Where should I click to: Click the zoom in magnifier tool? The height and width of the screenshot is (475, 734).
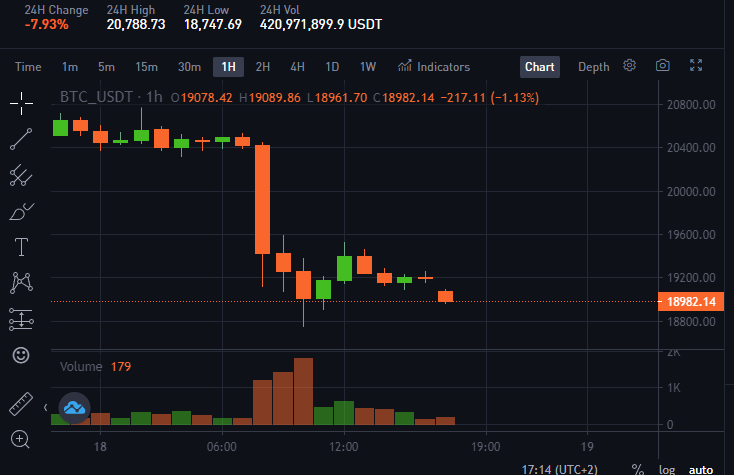coord(20,439)
